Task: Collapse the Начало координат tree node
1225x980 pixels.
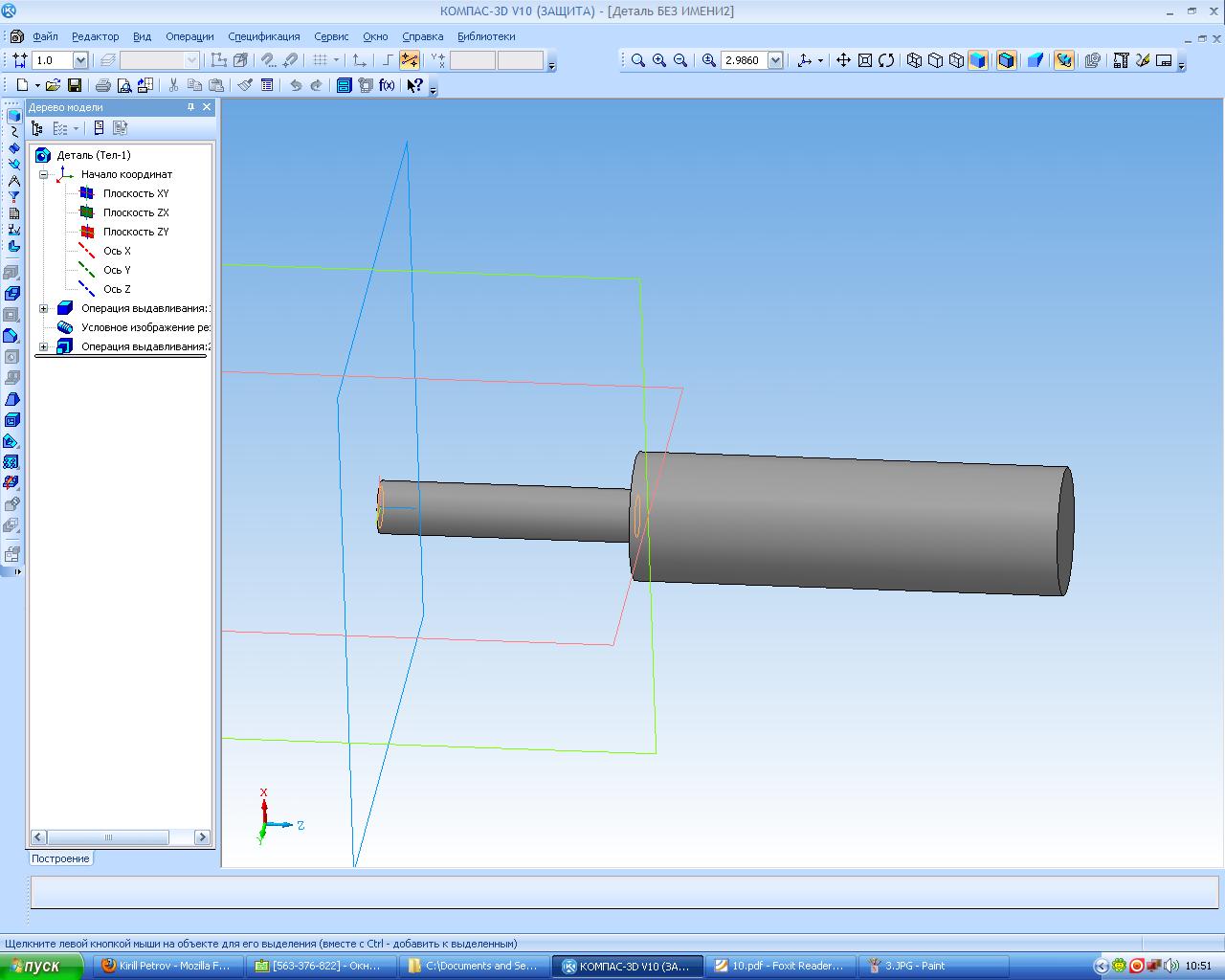Action: click(44, 174)
